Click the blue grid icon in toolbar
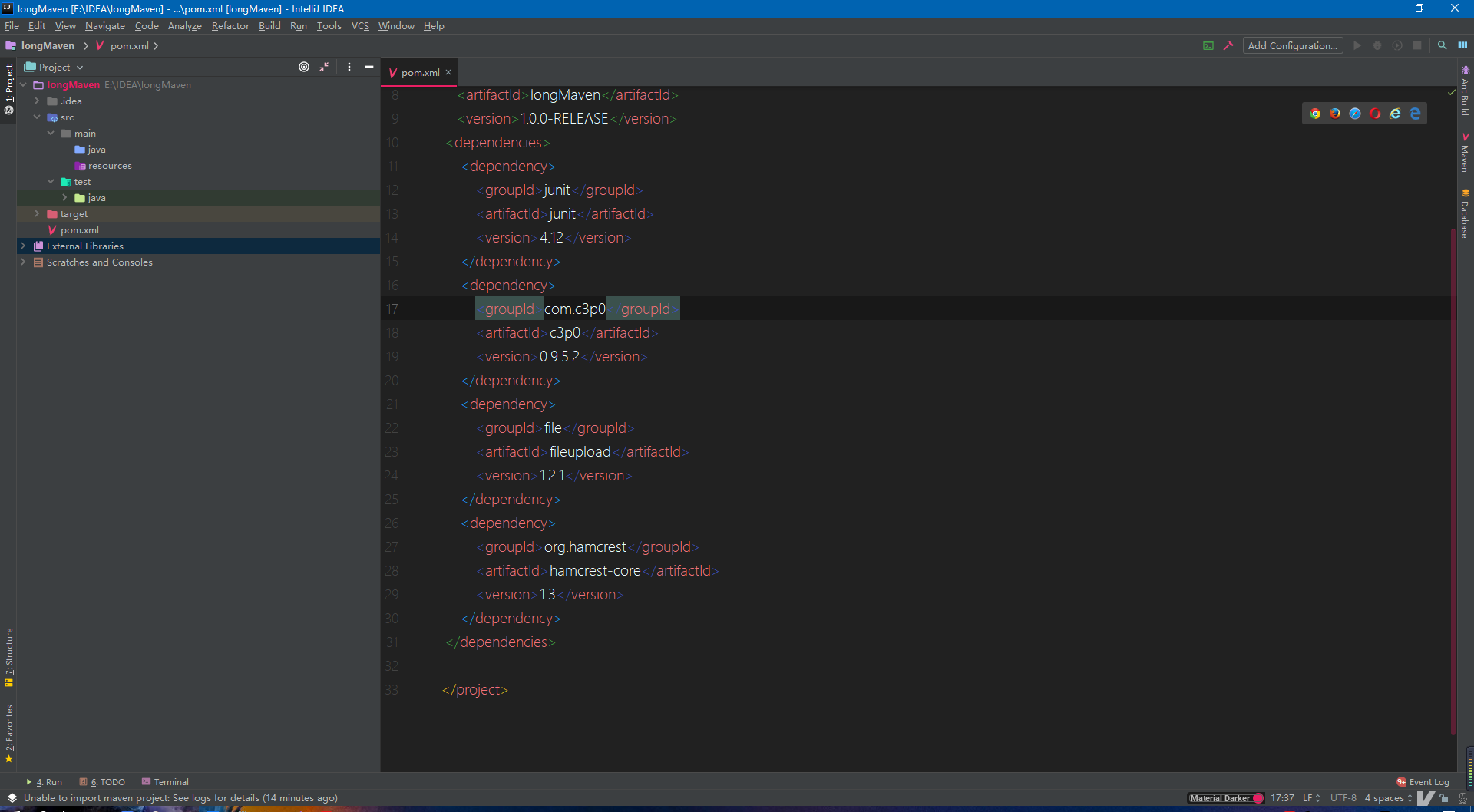 coord(1462,46)
